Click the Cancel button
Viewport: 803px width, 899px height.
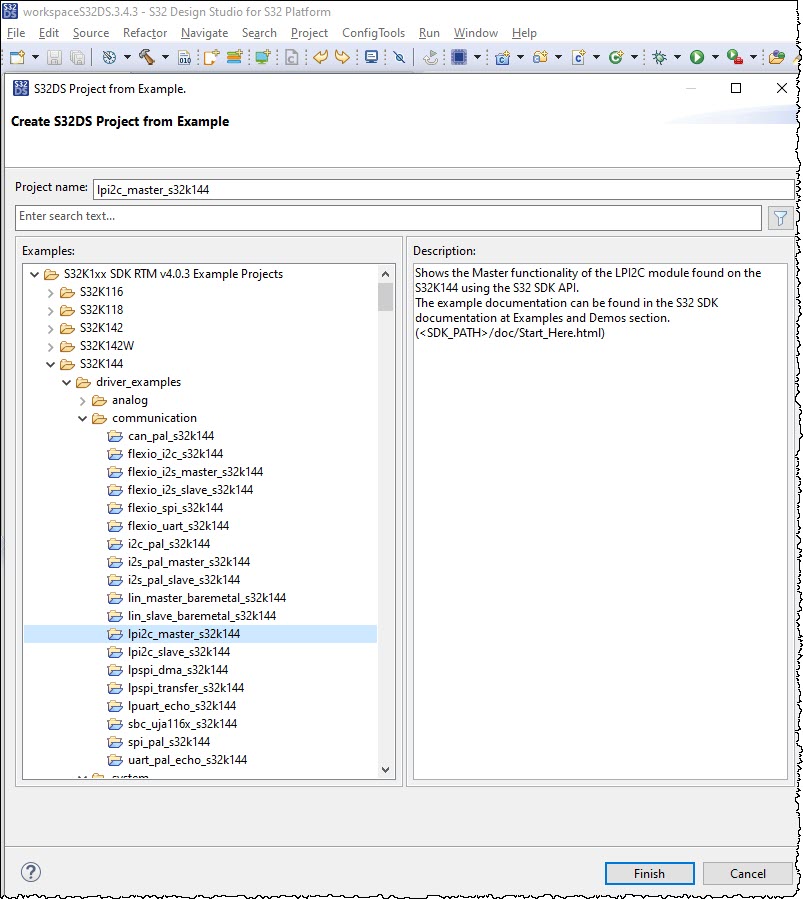(747, 873)
